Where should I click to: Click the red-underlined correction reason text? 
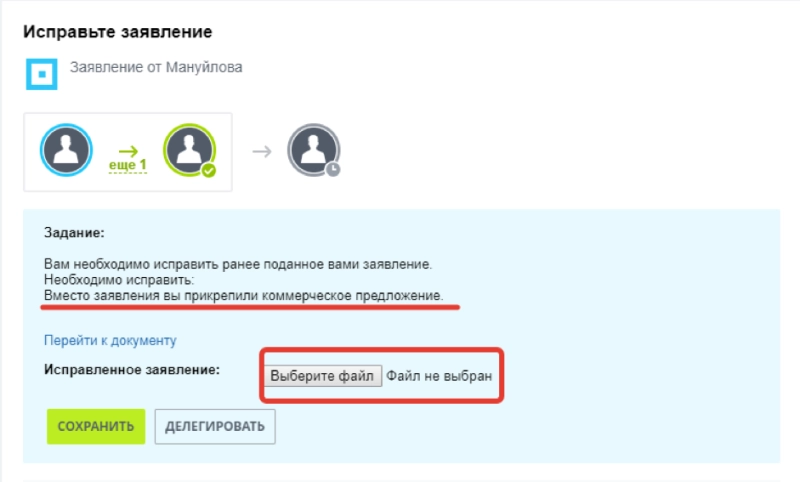click(243, 296)
